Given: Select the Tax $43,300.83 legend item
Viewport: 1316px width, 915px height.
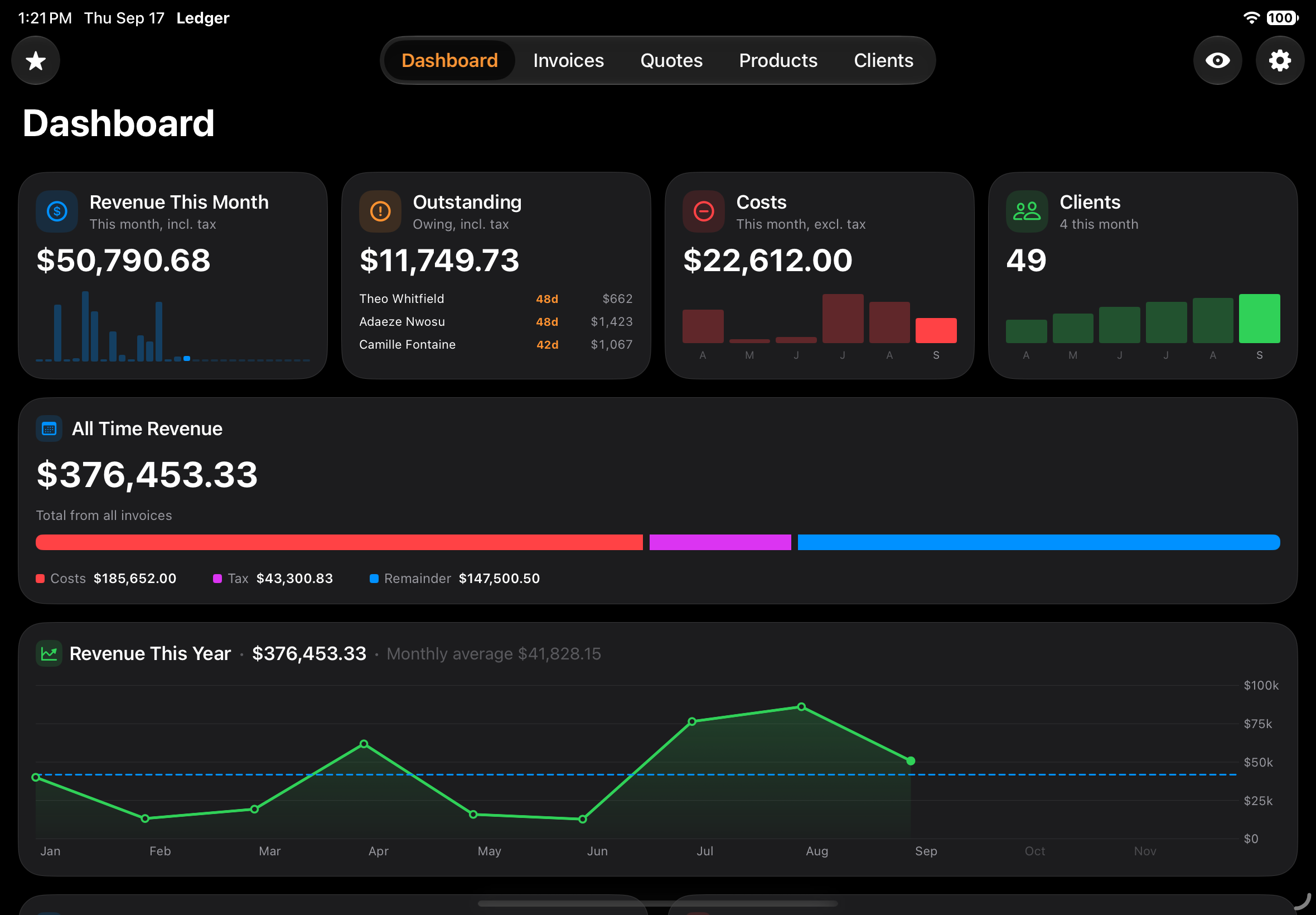Looking at the screenshot, I should [x=273, y=579].
